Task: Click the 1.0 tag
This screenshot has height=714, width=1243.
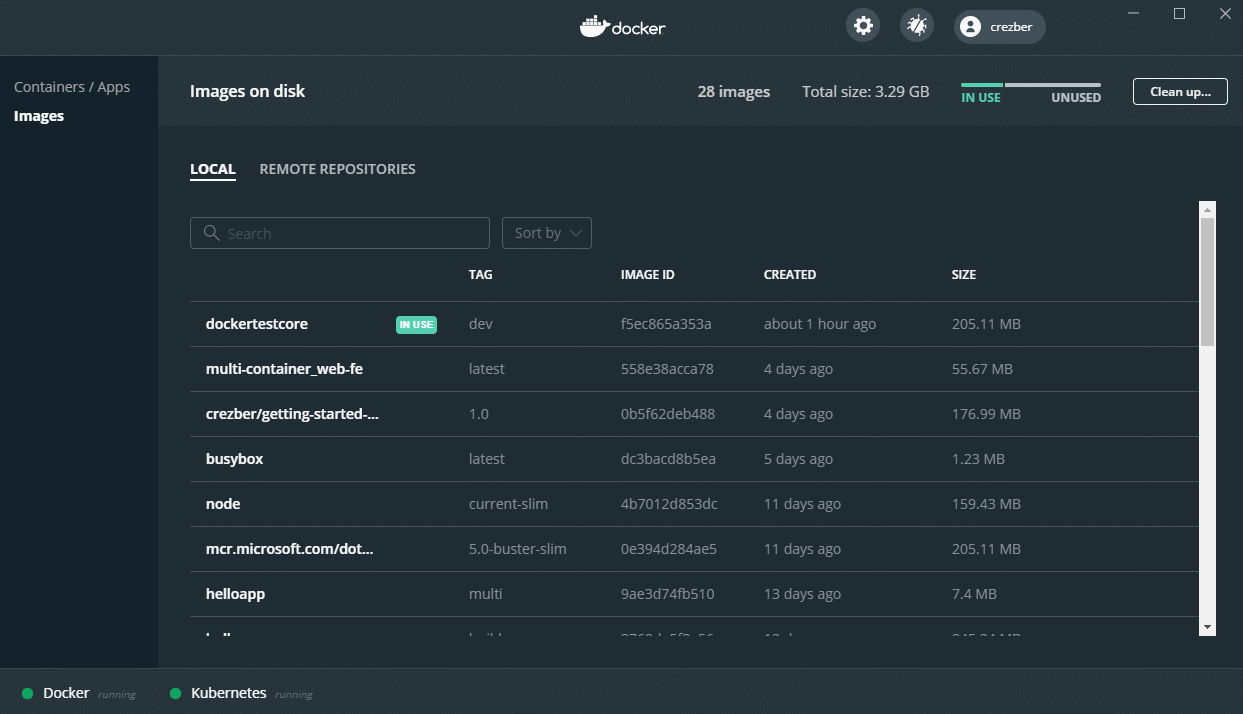Action: [478, 414]
